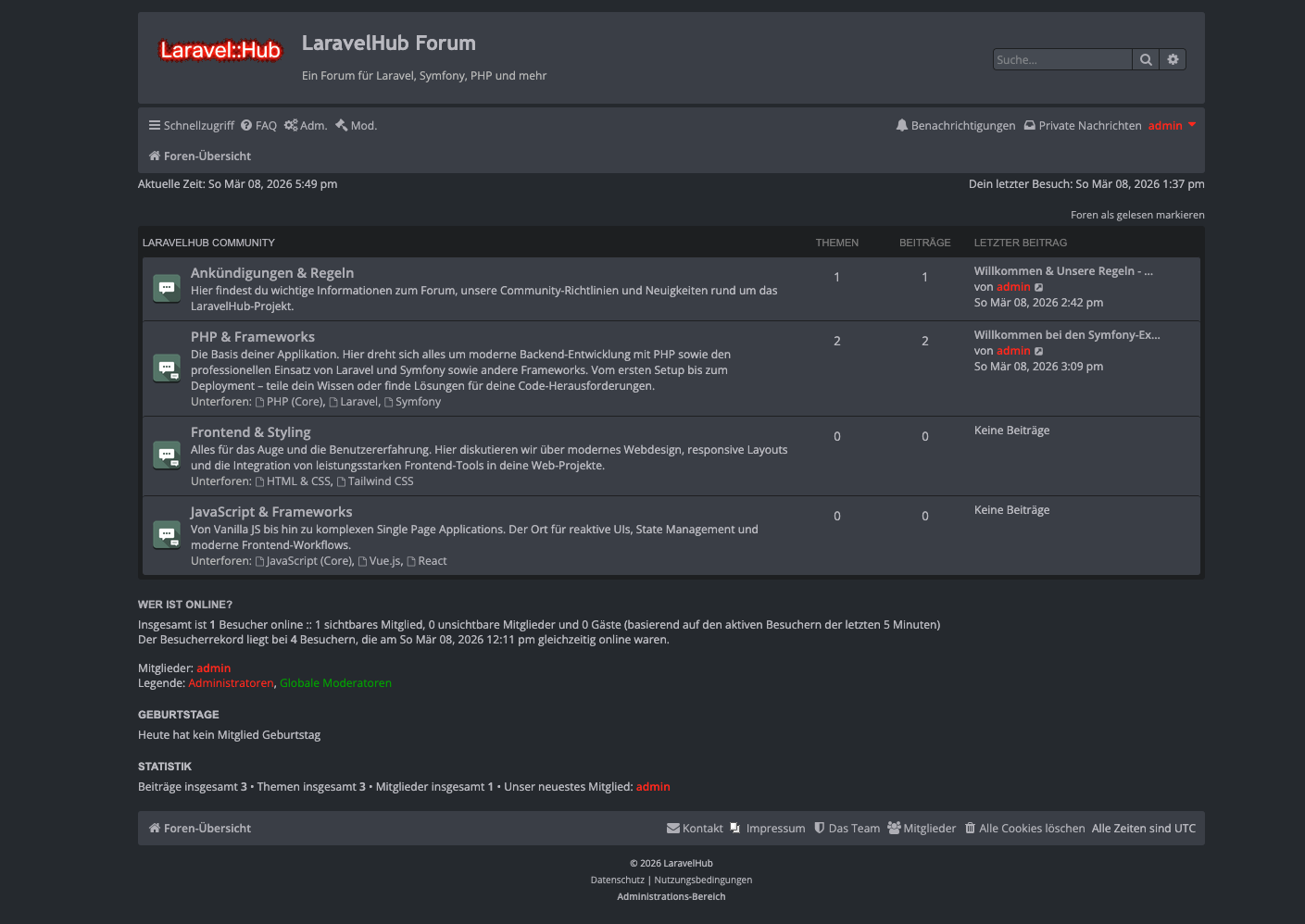Screen dimensions: 1305x924
Task: Click the Das Team shield icon
Action: [x=818, y=828]
